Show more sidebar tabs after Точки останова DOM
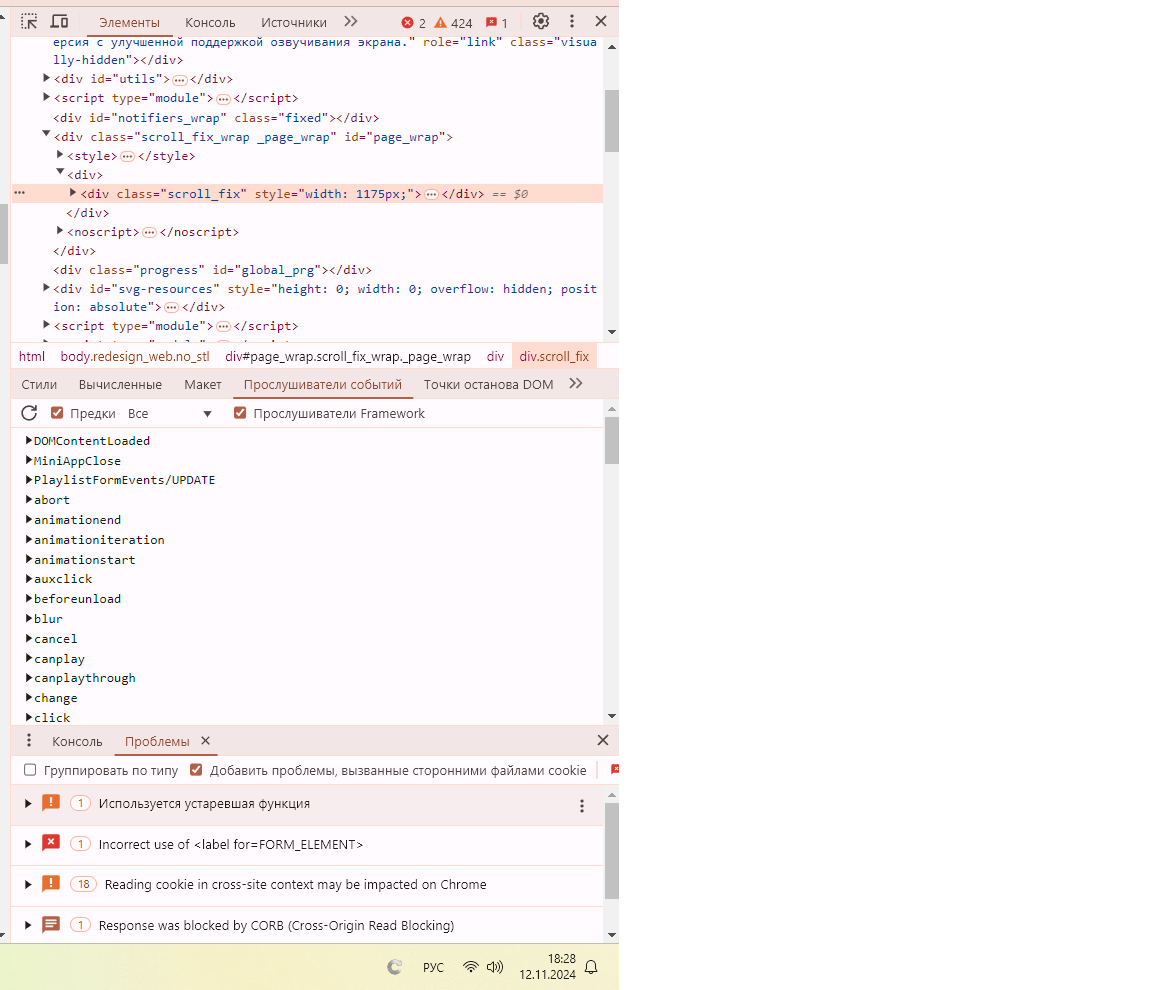Screen dimensions: 1152x990 click(576, 383)
